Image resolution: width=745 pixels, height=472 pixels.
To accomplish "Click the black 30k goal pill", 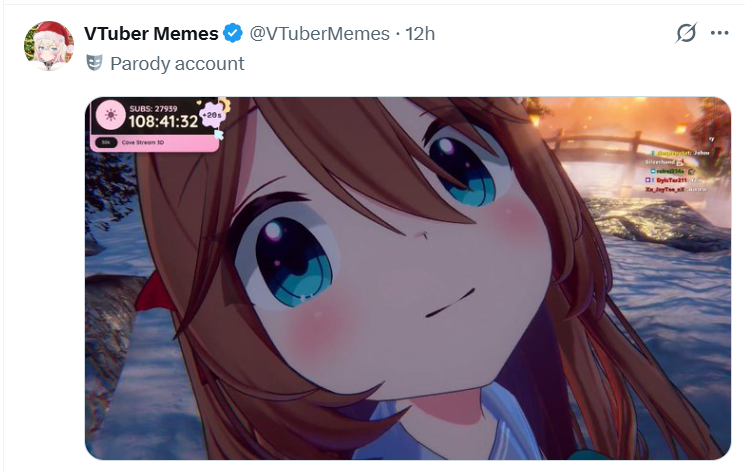I will point(106,142).
